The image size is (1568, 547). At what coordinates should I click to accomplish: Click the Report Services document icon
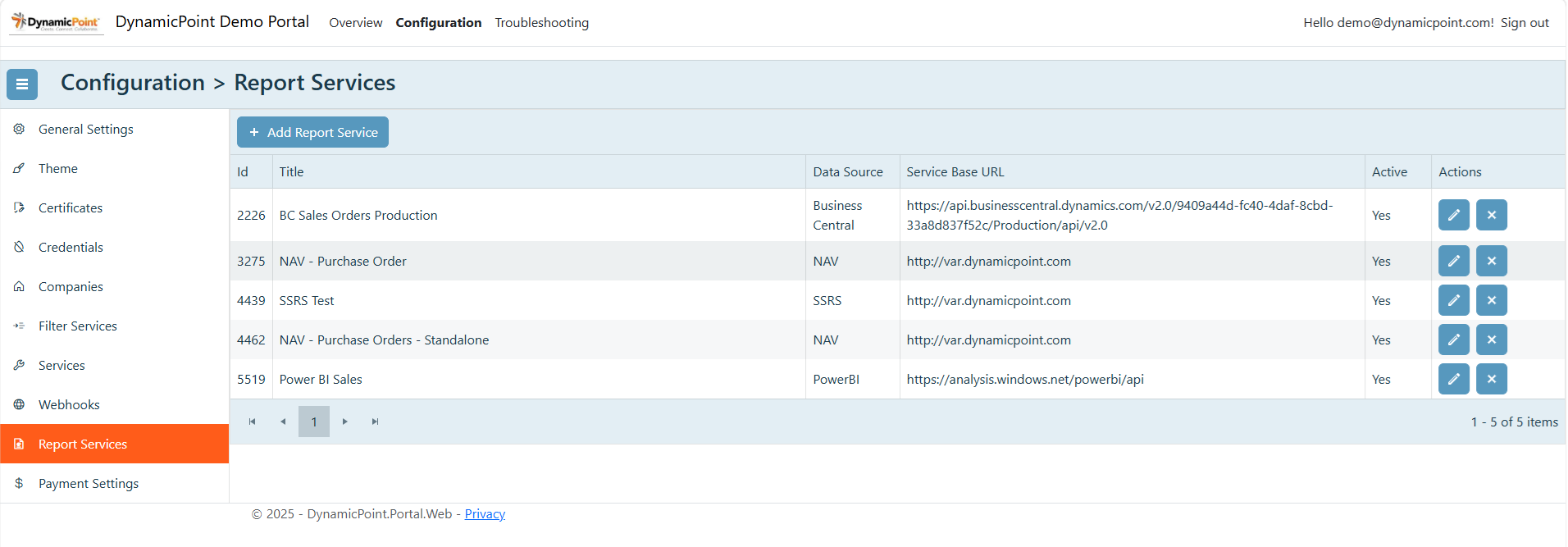click(x=19, y=444)
